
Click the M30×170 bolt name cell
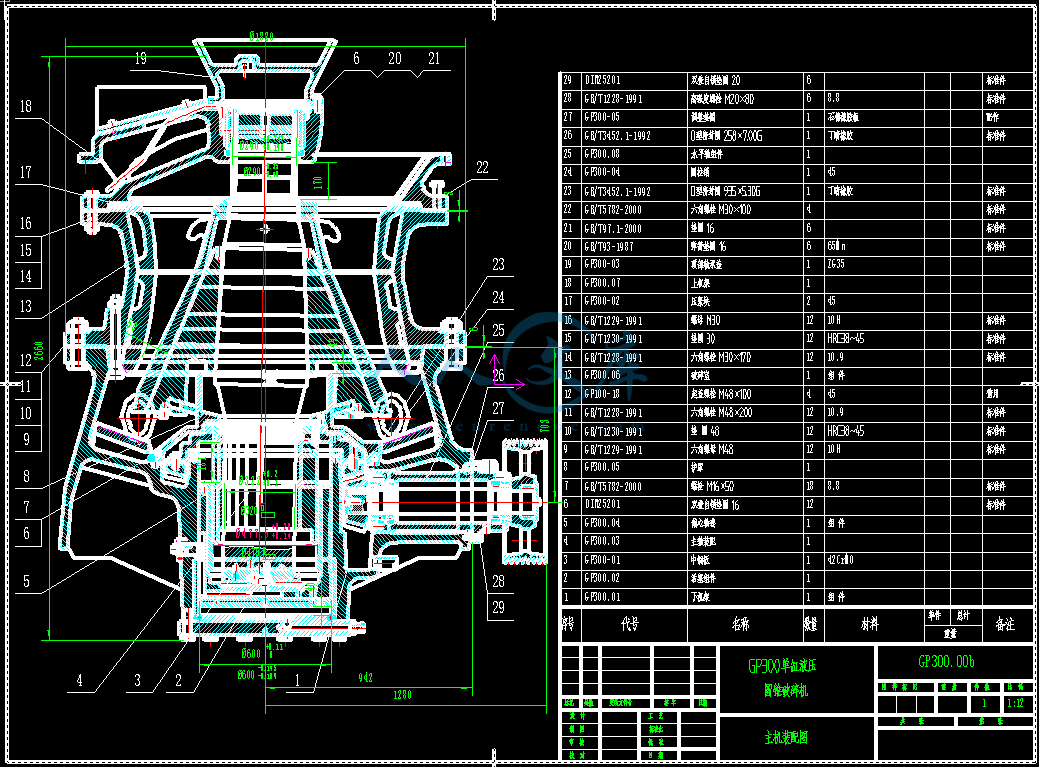point(721,358)
